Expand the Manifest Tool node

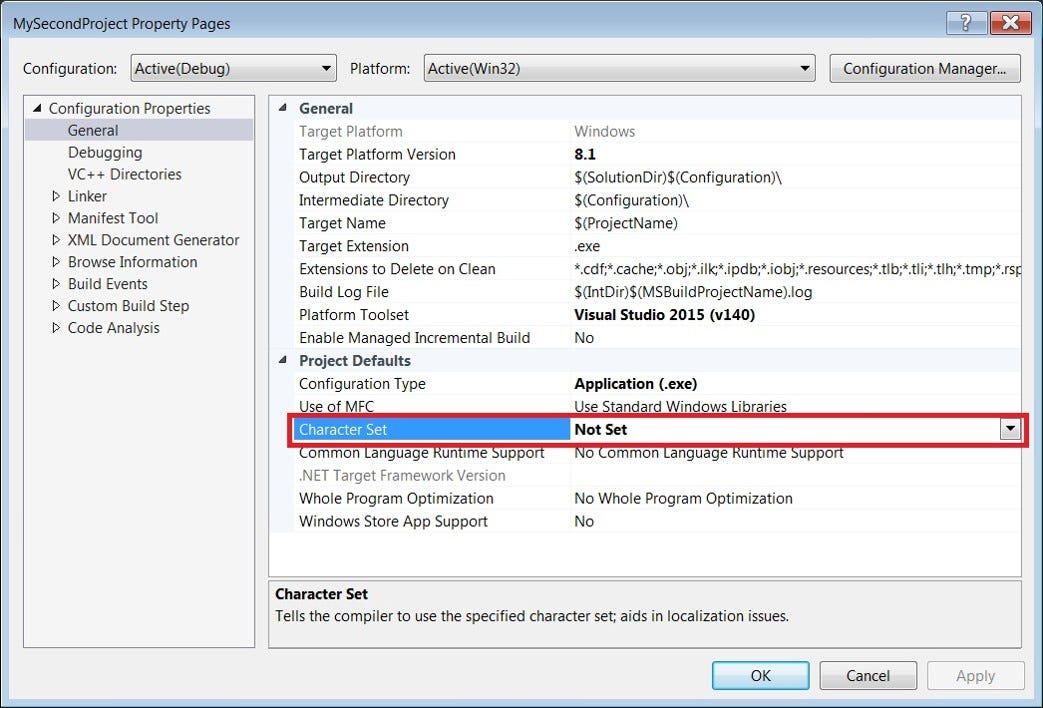tap(58, 218)
